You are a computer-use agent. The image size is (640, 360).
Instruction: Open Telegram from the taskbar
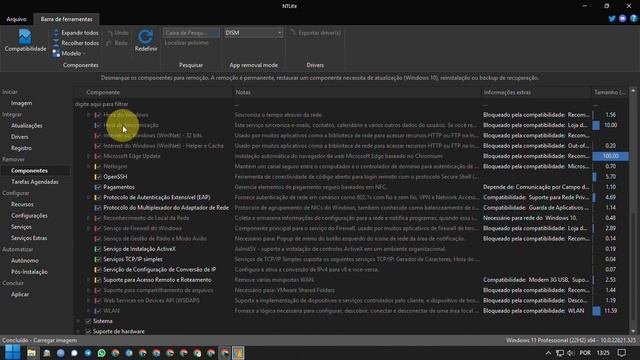coord(88,353)
